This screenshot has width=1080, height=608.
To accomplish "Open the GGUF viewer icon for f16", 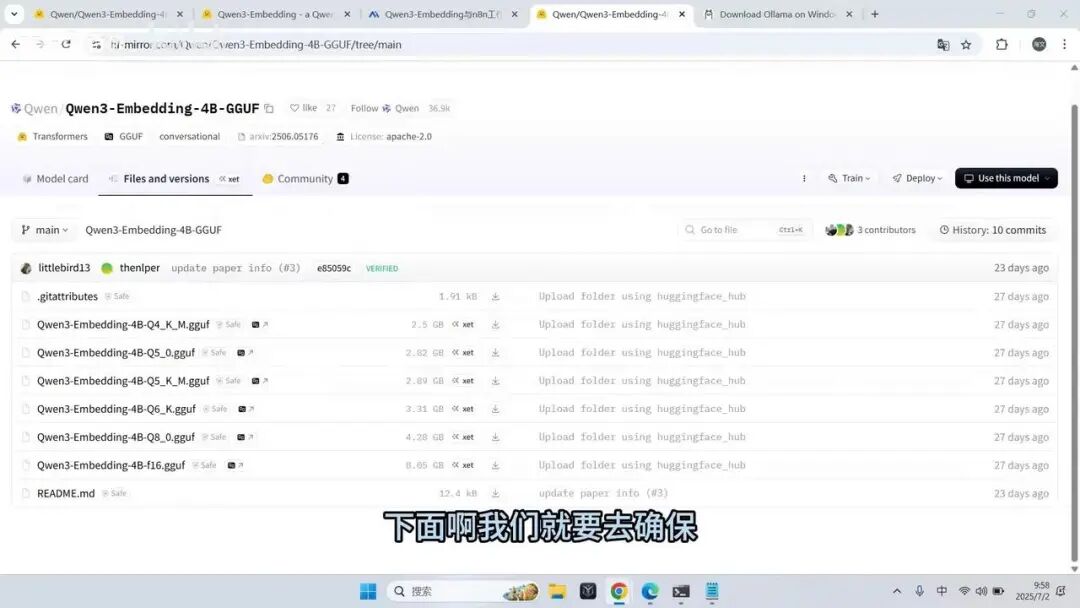I will point(235,465).
